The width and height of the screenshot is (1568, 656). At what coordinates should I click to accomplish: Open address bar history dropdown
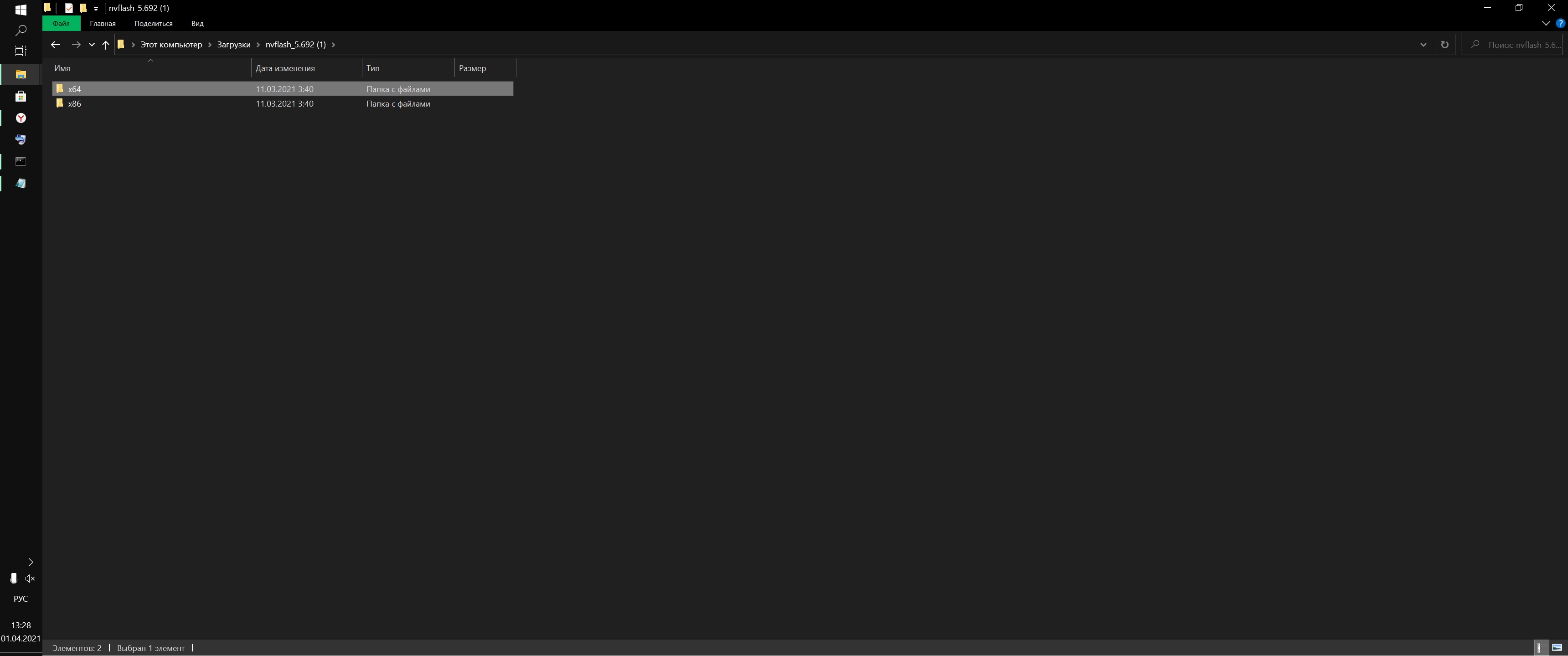tap(1423, 45)
